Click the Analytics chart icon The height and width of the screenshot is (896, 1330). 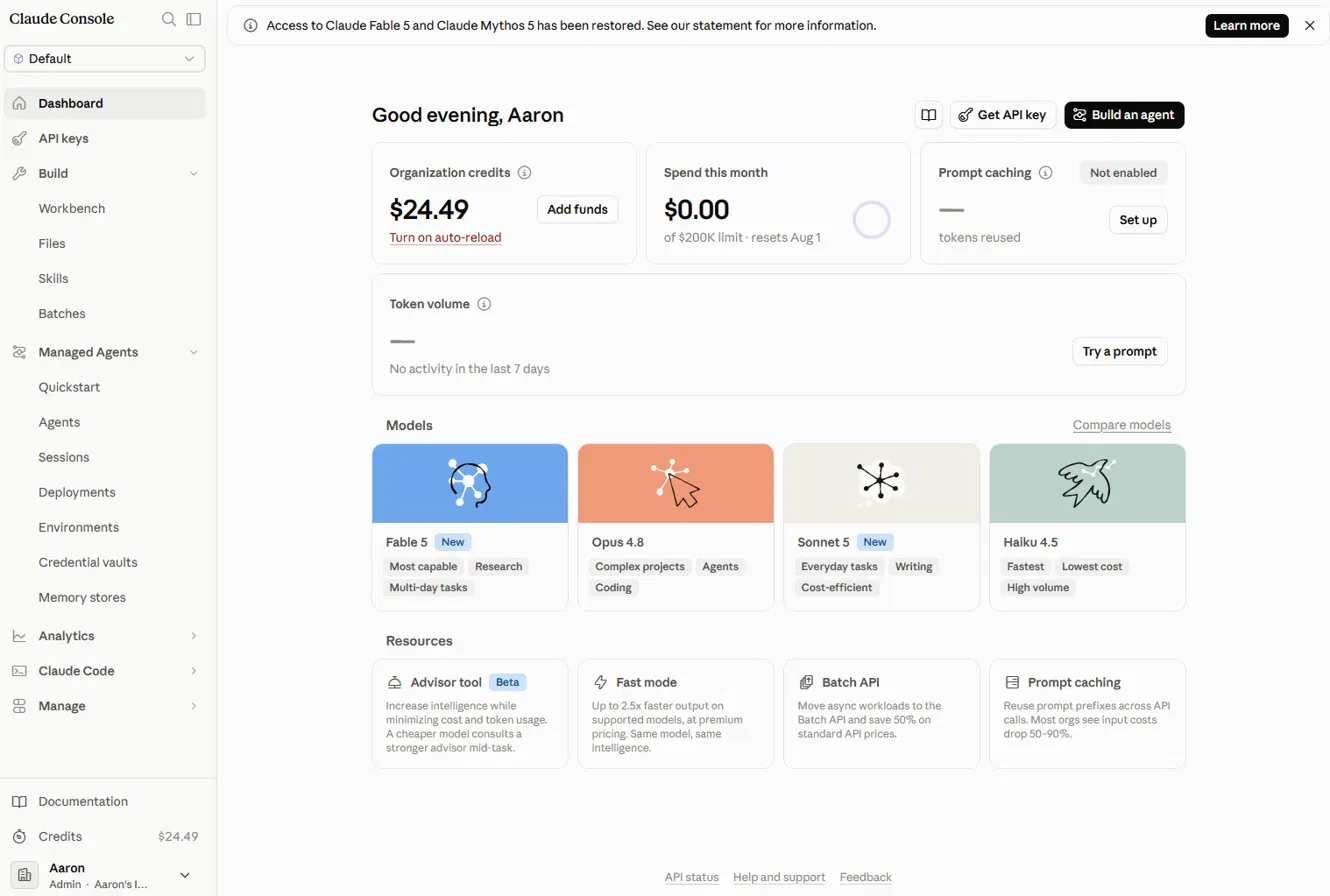coord(19,636)
